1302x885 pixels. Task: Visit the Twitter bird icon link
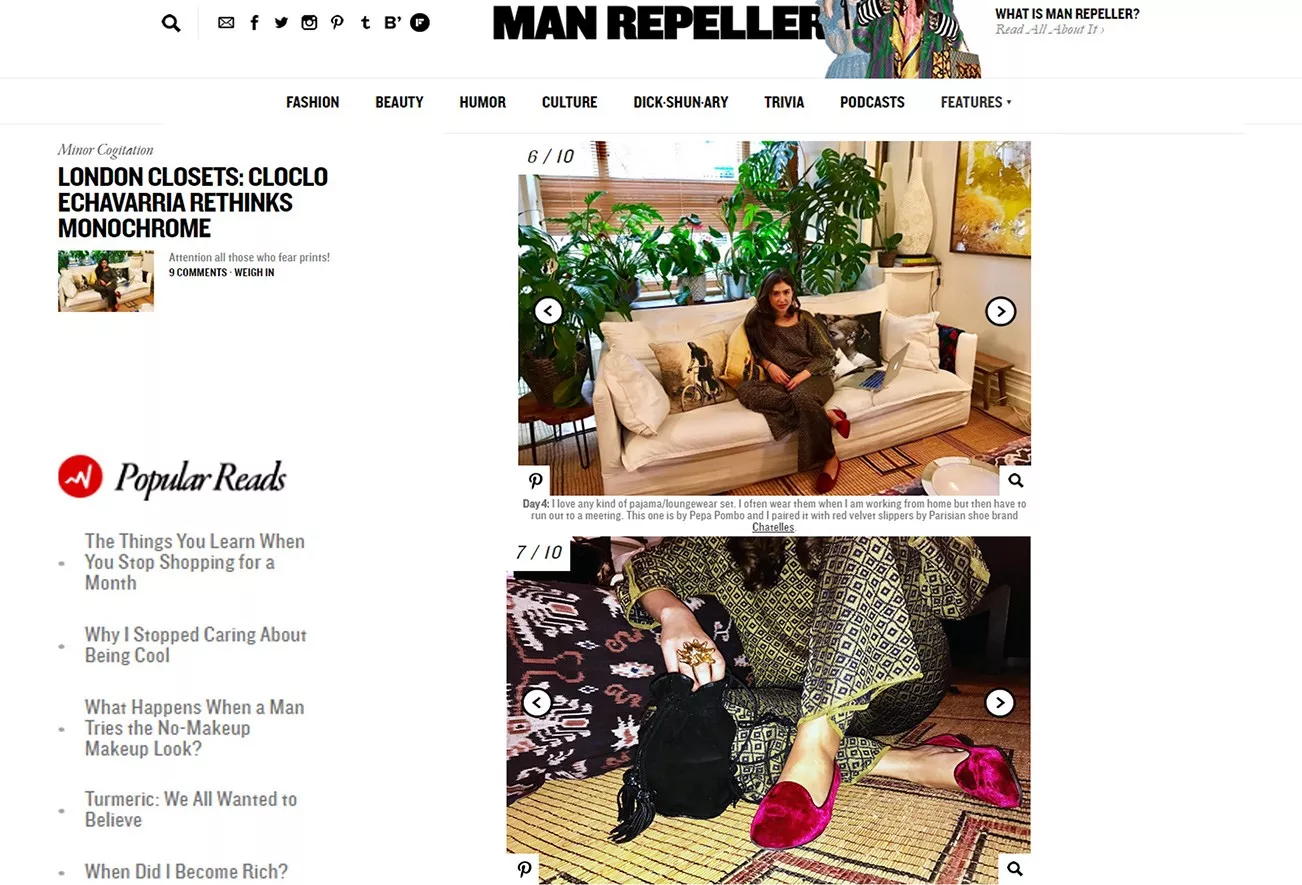281,23
